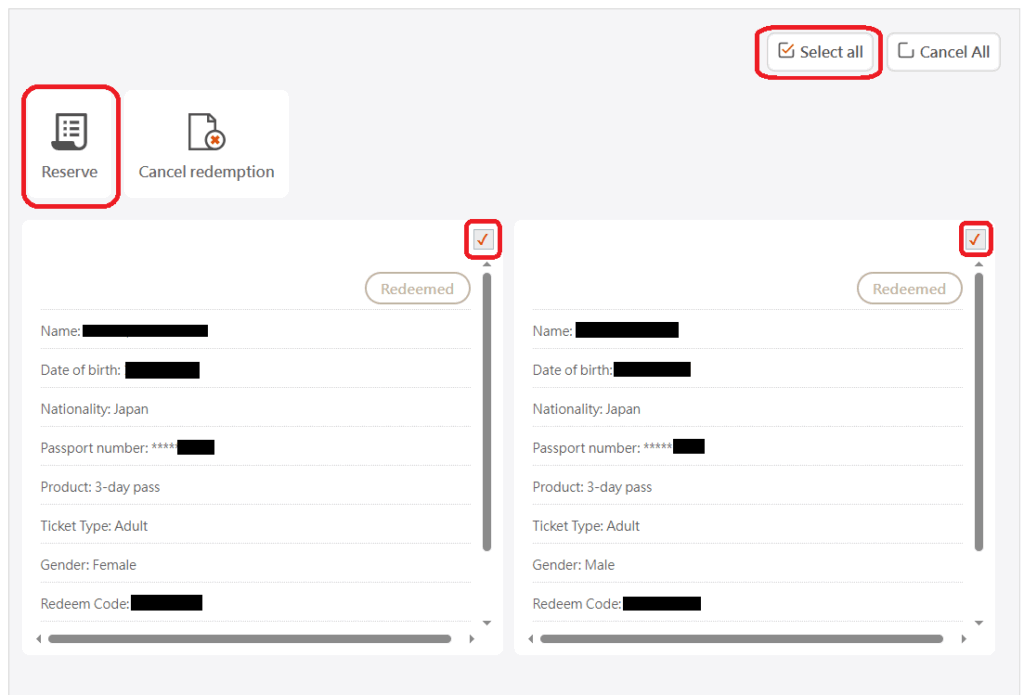Click the Gender: Female row in left card
1024x695 pixels.
click(x=89, y=565)
